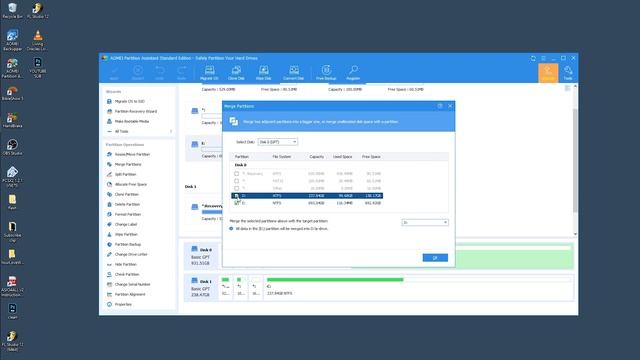640x360 pixels.
Task: Open the Register toolbar item
Action: pos(353,73)
